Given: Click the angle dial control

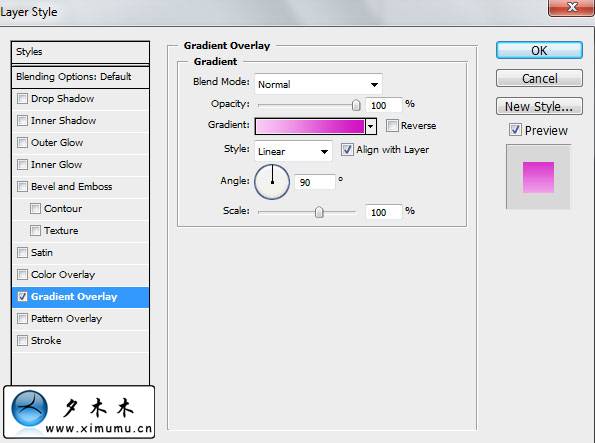Looking at the screenshot, I should (272, 182).
